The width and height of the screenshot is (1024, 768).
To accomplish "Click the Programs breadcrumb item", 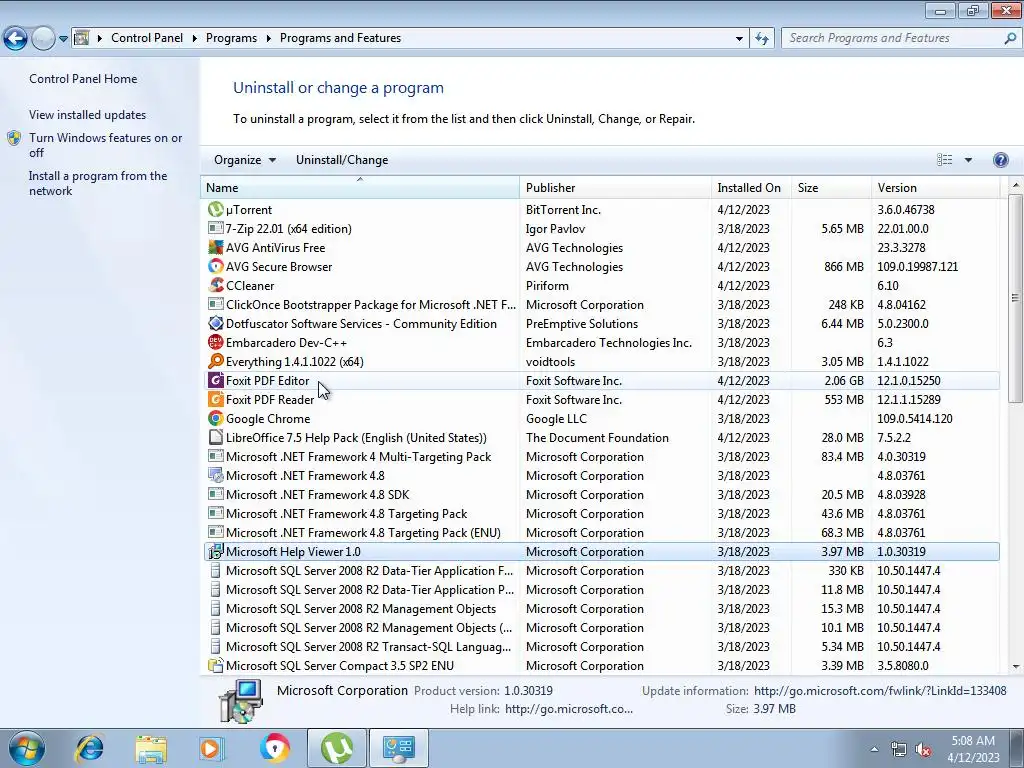I will (x=231, y=38).
